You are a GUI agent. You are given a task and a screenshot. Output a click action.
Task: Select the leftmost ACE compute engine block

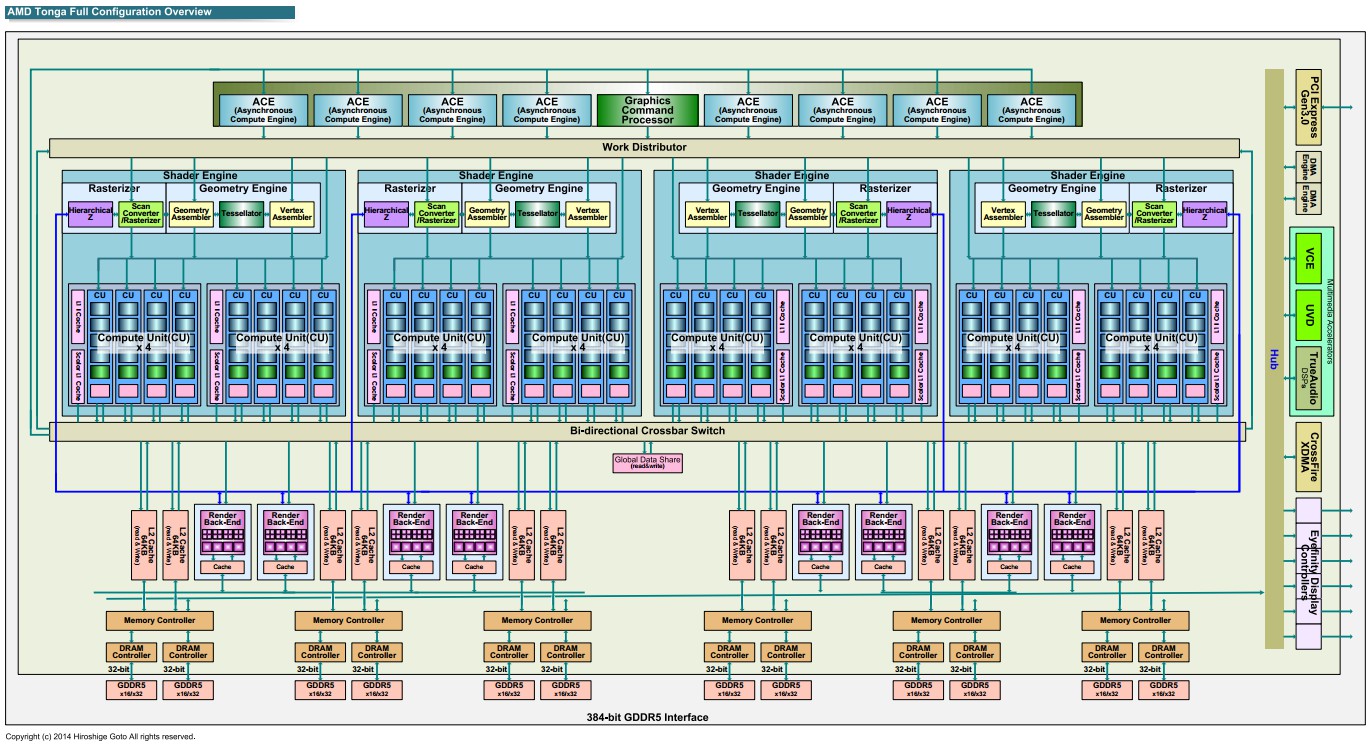pos(264,110)
